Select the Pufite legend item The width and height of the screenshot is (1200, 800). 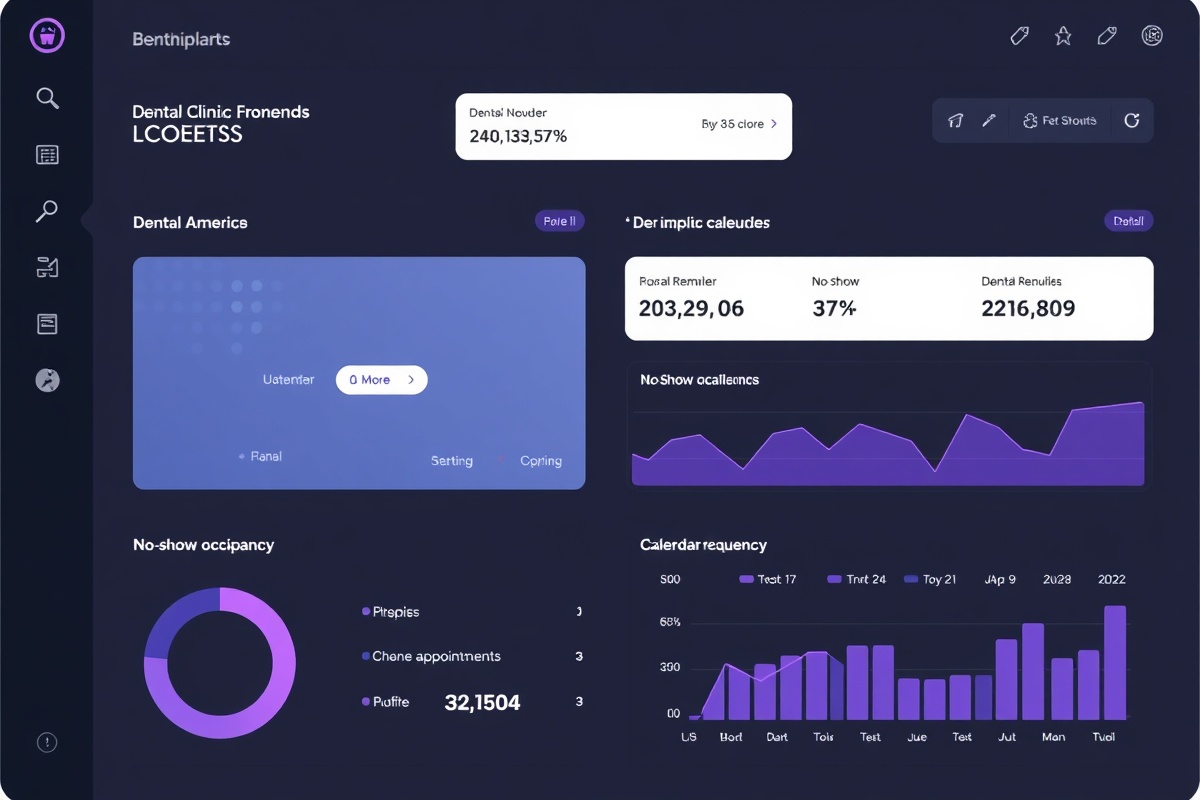coord(385,702)
